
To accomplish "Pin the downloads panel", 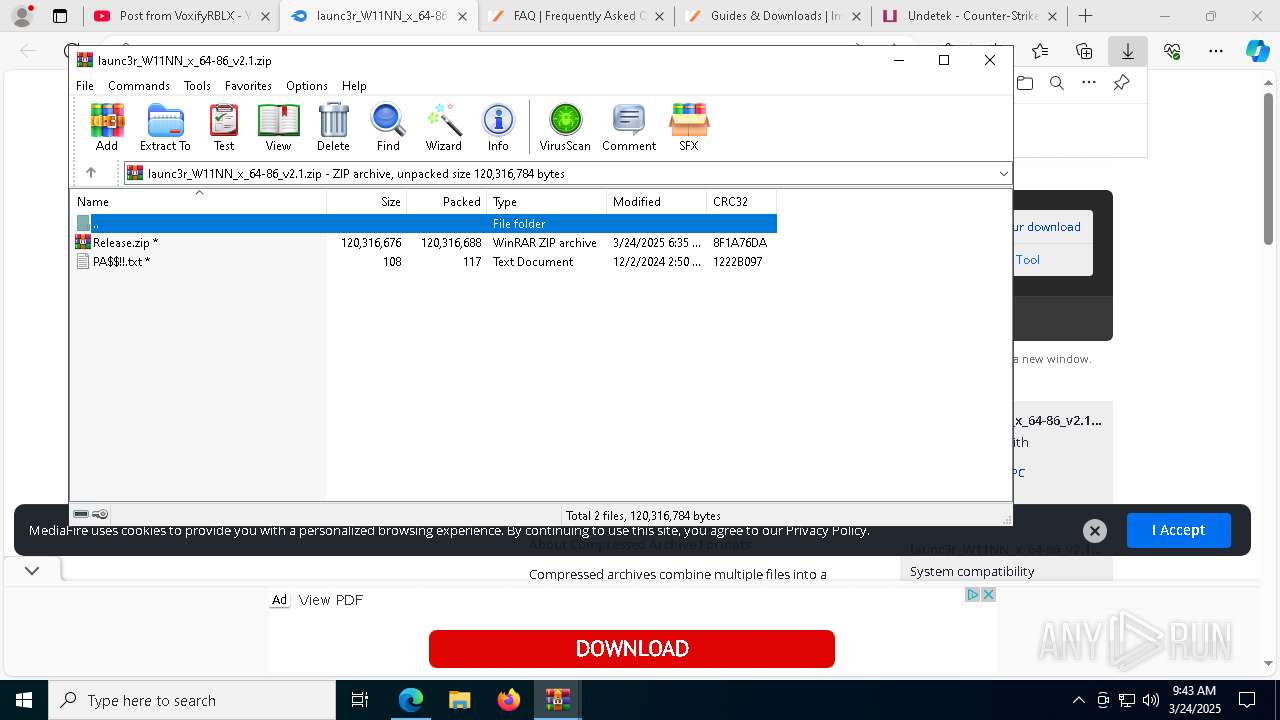I will point(1121,83).
